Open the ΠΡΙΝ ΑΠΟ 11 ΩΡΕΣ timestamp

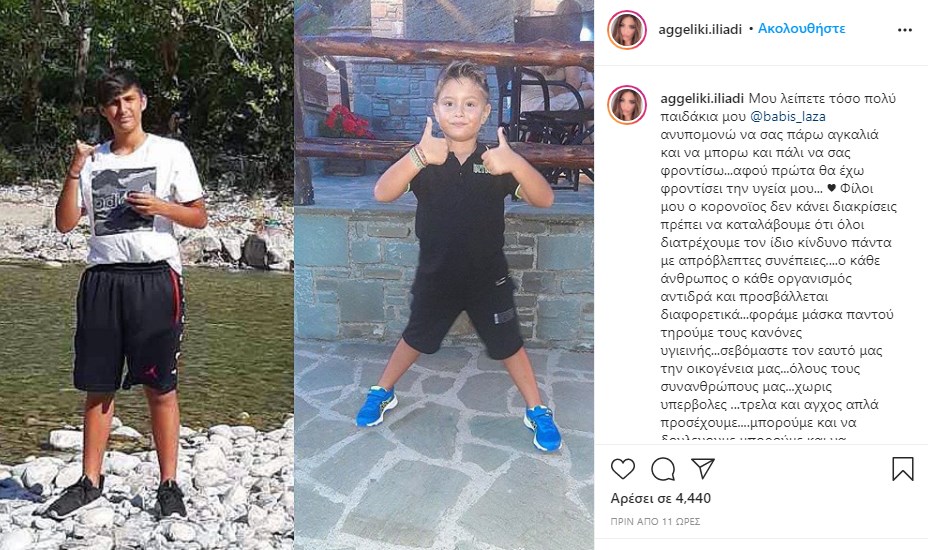655,522
